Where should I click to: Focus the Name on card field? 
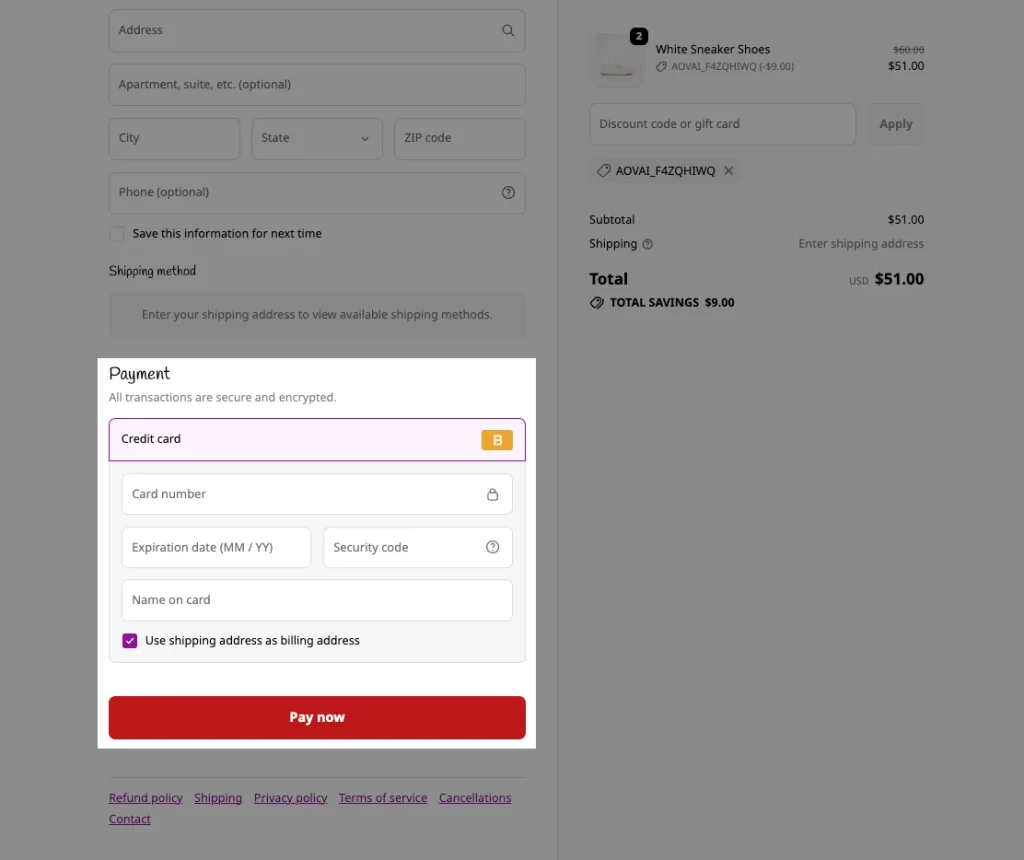317,600
